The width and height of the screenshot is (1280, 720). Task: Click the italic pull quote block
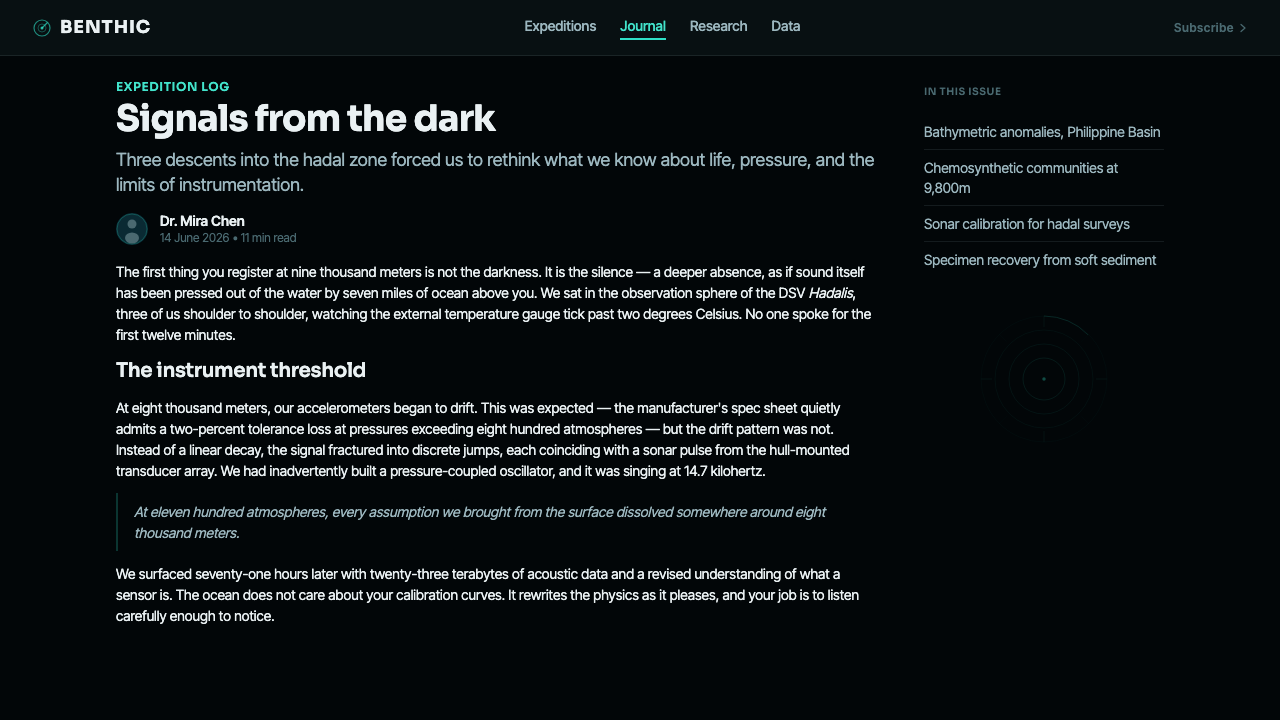click(x=496, y=522)
